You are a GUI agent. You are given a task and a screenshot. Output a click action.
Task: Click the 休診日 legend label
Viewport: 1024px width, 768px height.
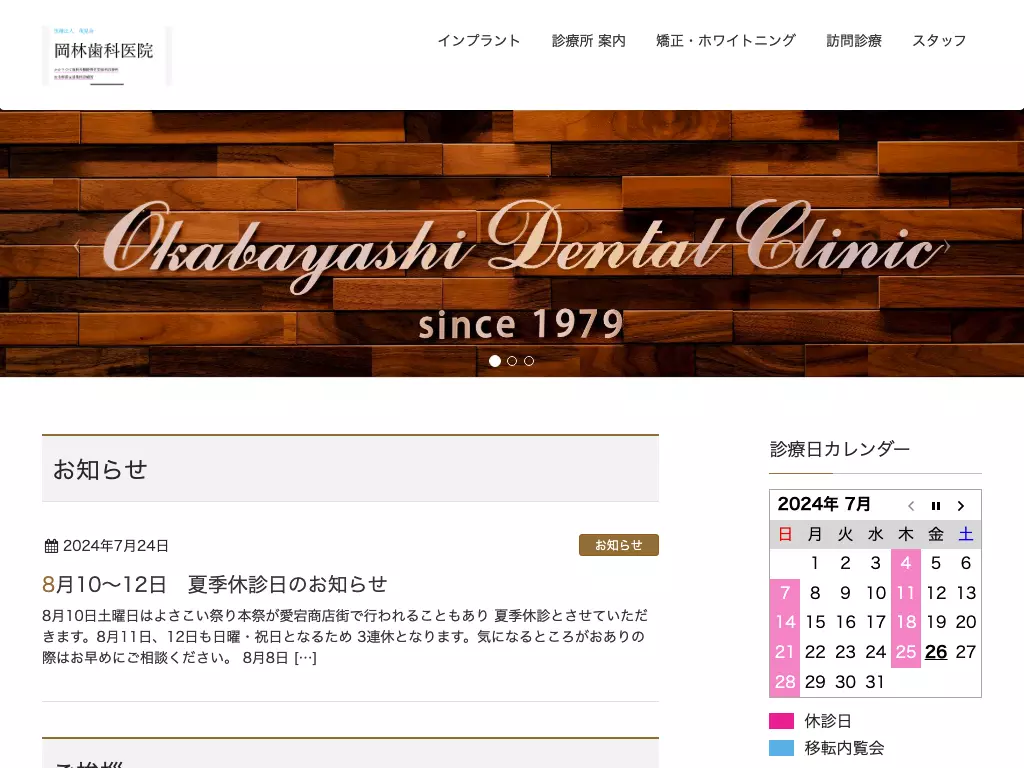(828, 721)
